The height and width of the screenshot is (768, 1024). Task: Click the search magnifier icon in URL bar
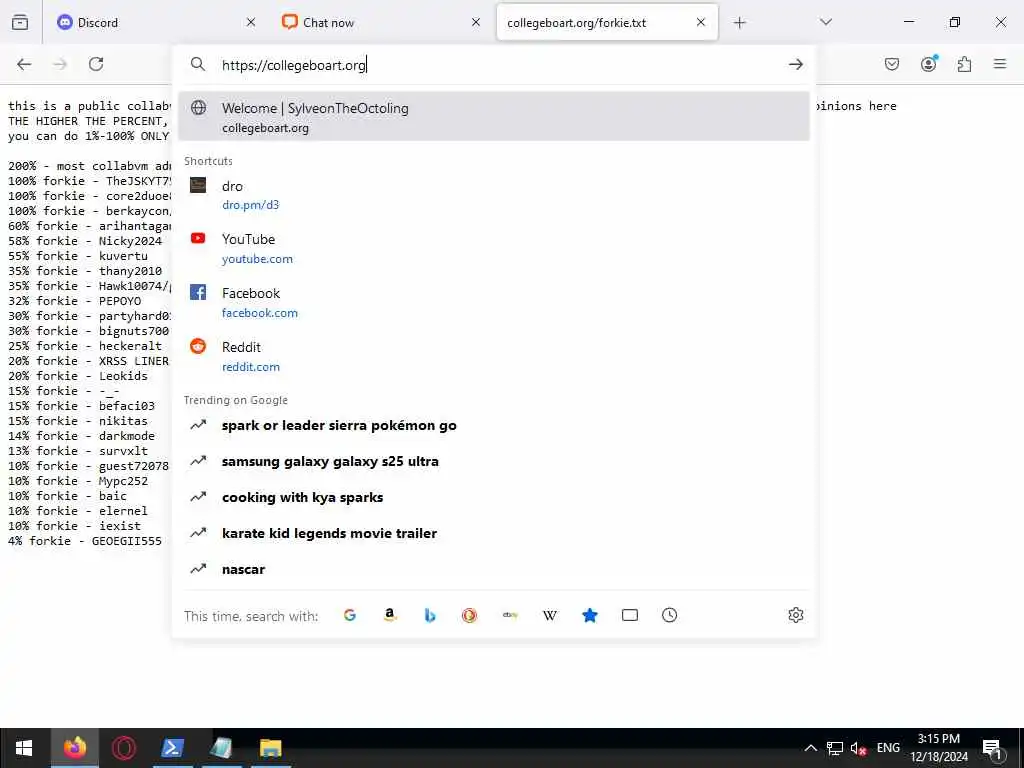pyautogui.click(x=198, y=64)
